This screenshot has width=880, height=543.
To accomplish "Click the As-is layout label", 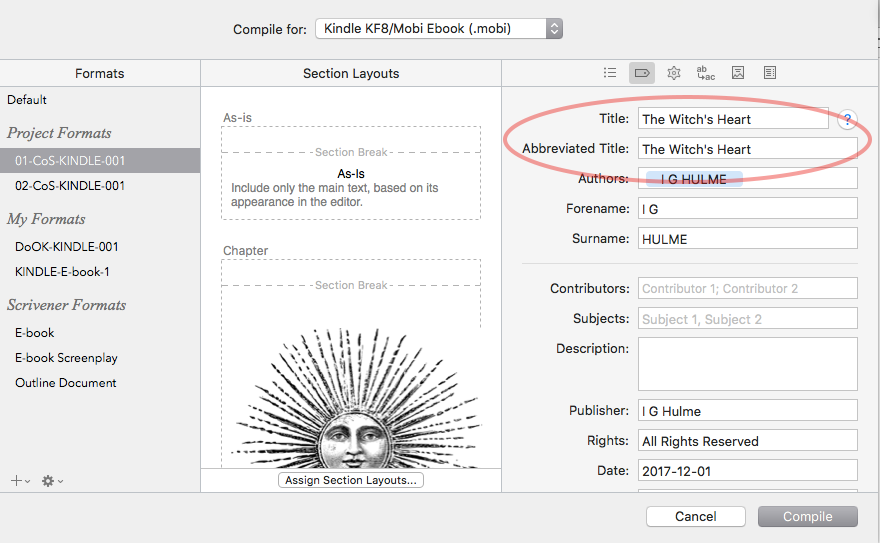I will pyautogui.click(x=237, y=118).
